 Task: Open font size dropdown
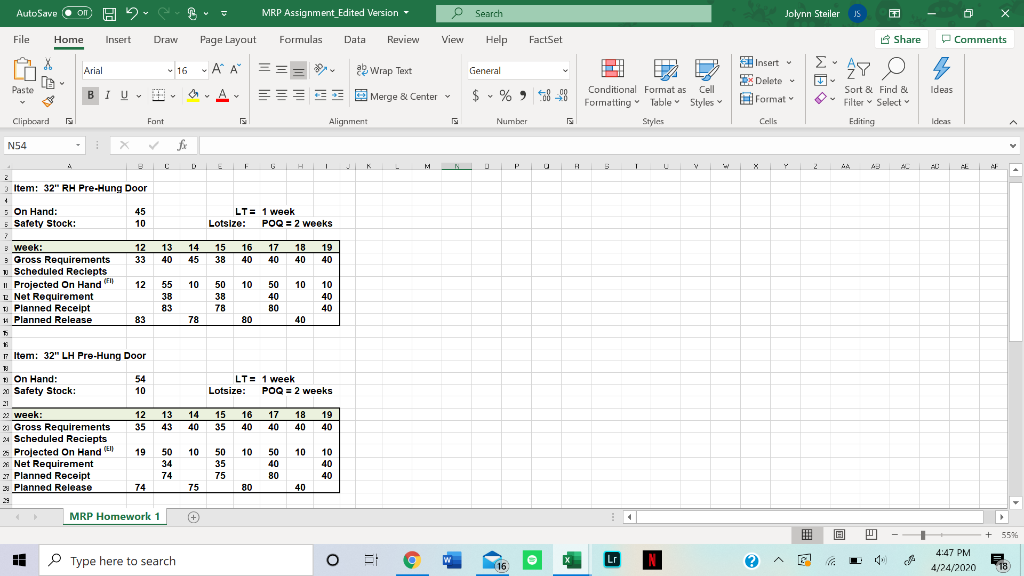[204, 71]
